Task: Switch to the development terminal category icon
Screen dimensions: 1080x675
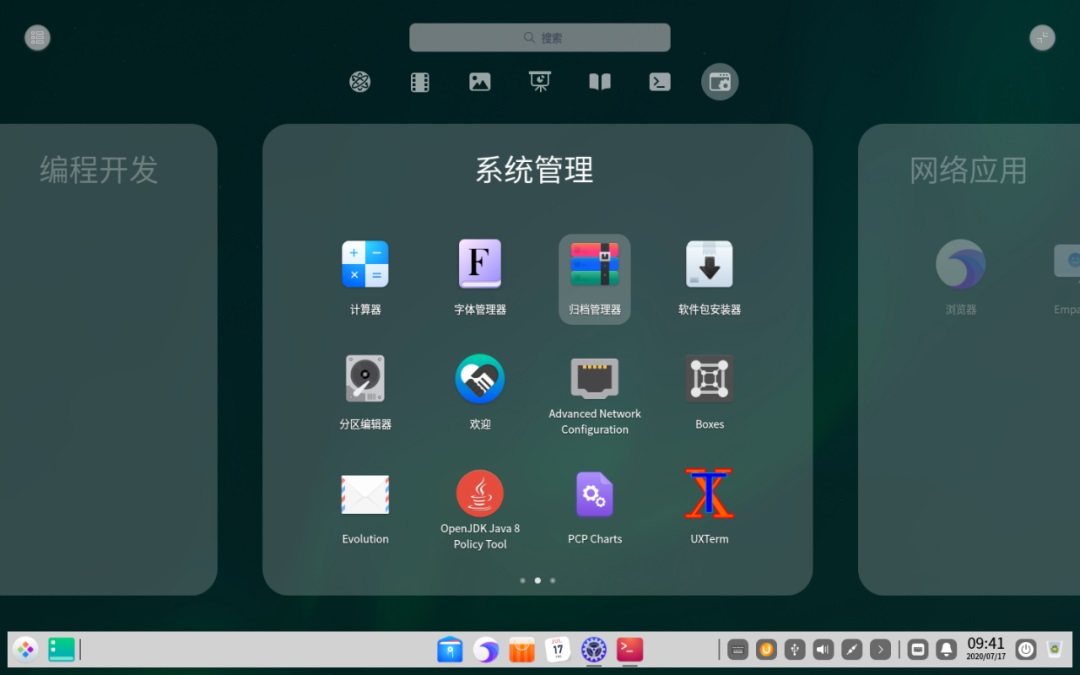Action: tap(660, 82)
